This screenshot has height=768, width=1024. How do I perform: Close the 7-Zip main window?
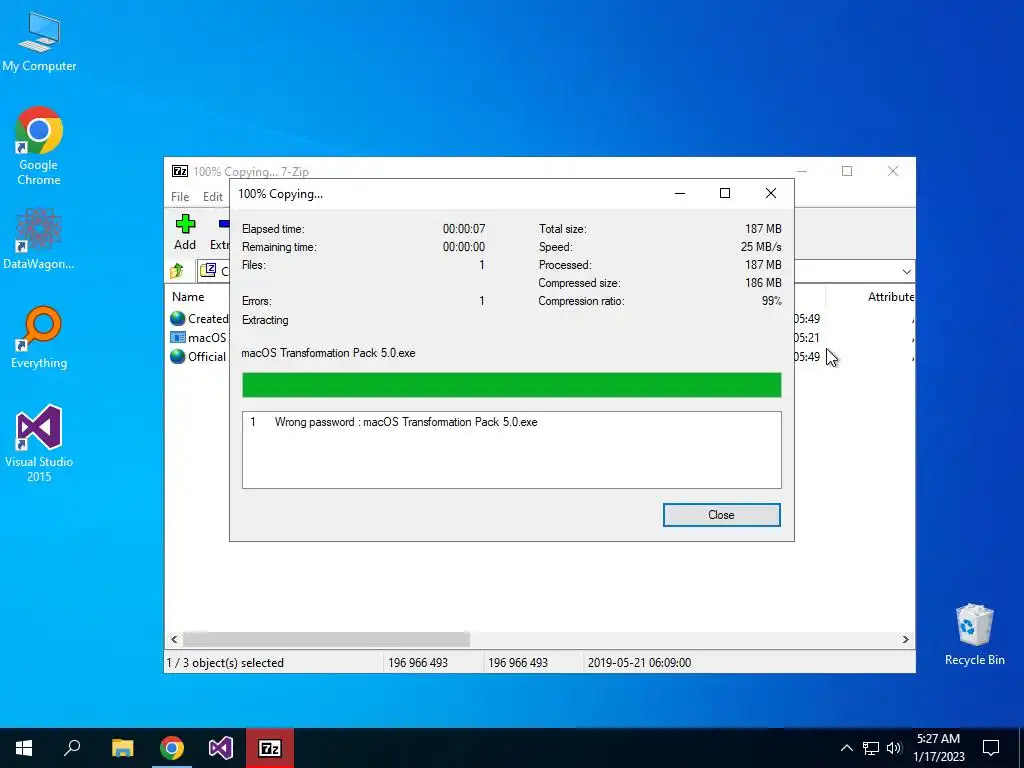click(893, 171)
